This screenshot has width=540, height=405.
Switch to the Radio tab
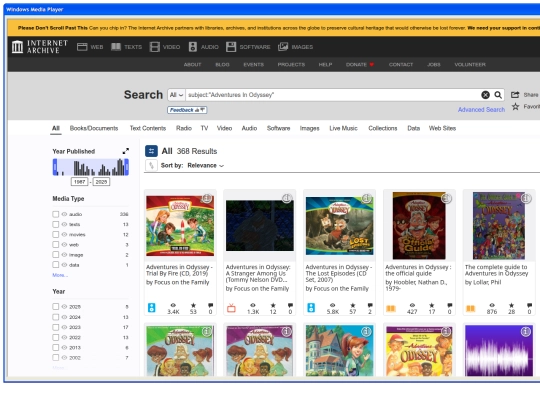tap(184, 128)
